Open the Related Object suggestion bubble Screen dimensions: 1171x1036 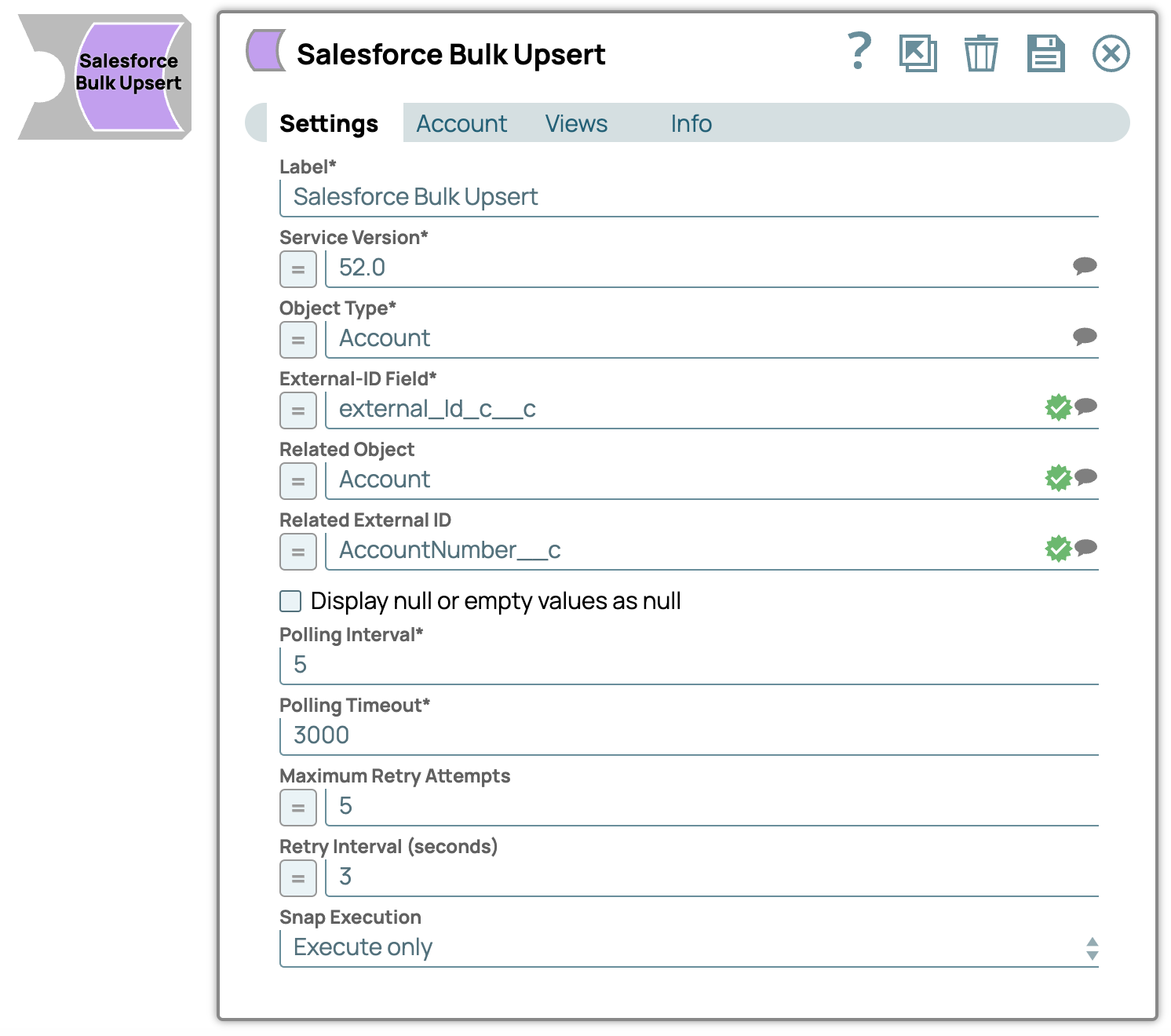(1085, 477)
